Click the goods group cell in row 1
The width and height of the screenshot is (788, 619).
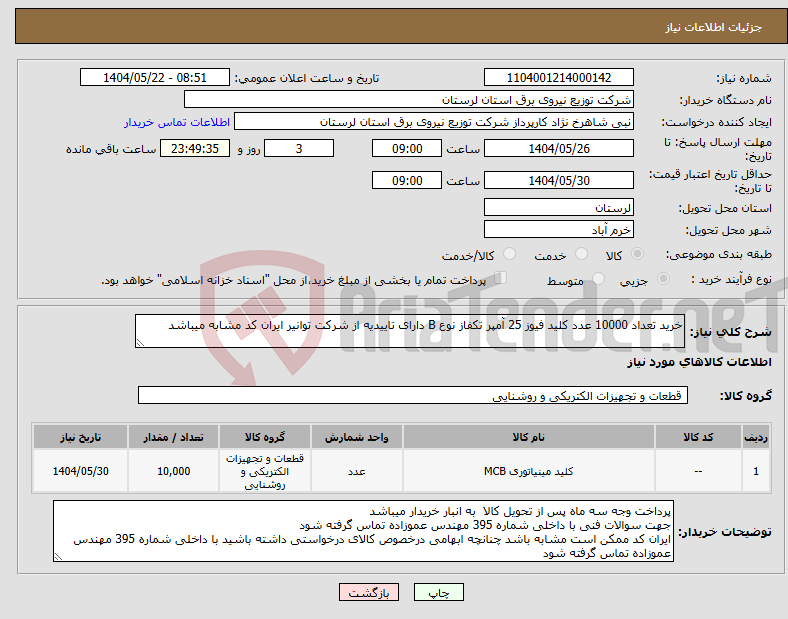click(264, 471)
